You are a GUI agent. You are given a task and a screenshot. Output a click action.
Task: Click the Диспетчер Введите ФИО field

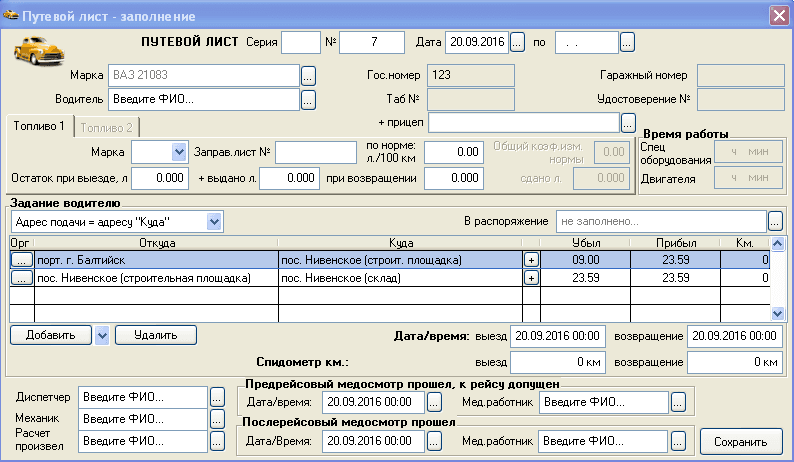[143, 397]
